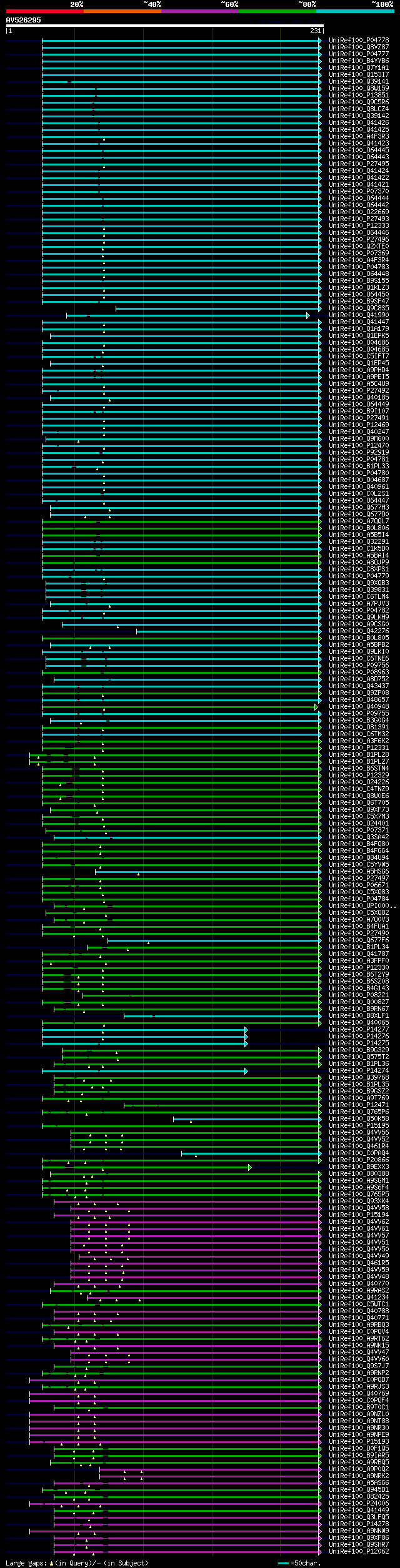Click the orange ~40% legend color bar
The height and width of the screenshot is (1568, 400).
pos(122,11)
